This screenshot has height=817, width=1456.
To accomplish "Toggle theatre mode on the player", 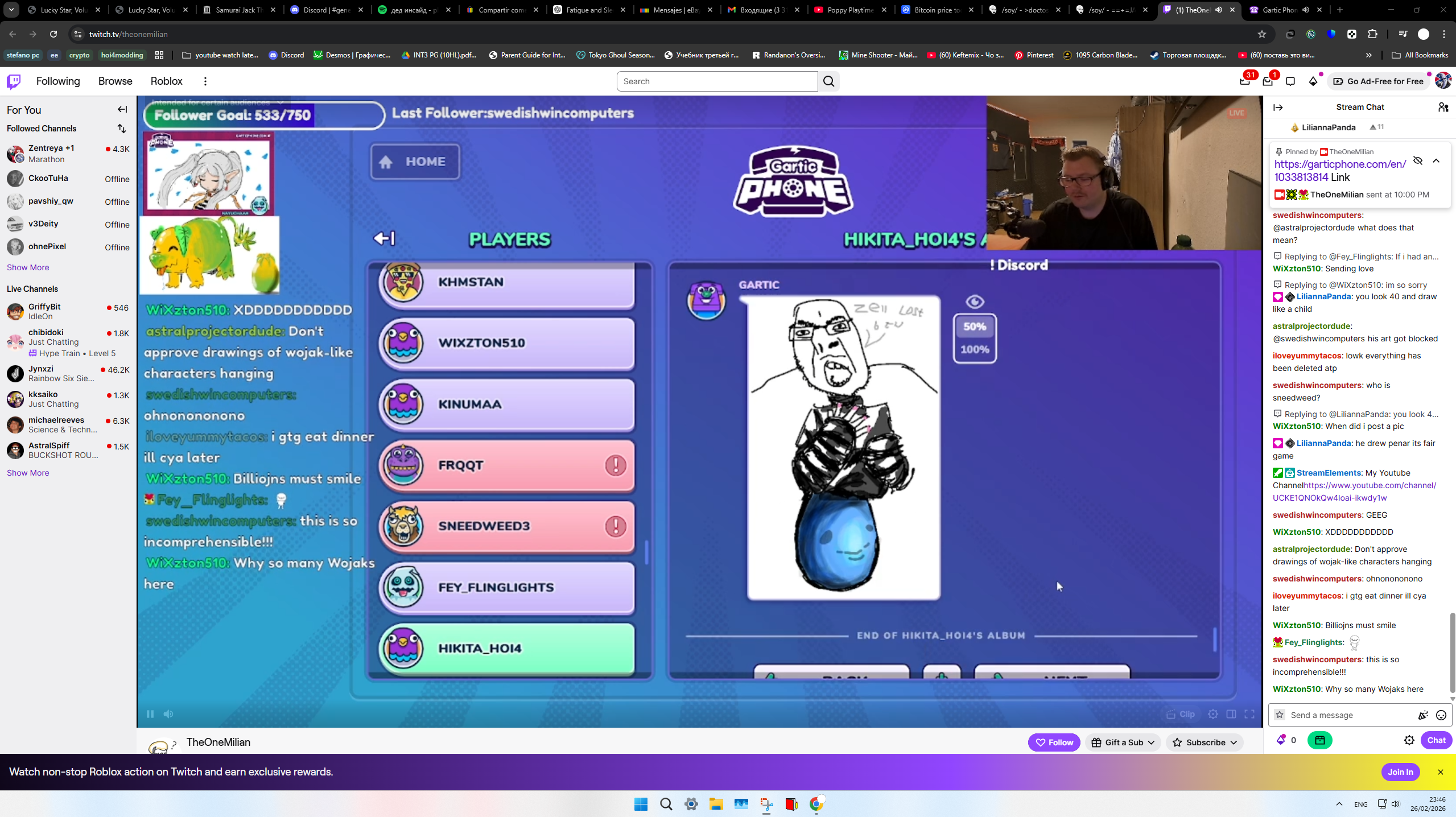I will click(x=1231, y=714).
